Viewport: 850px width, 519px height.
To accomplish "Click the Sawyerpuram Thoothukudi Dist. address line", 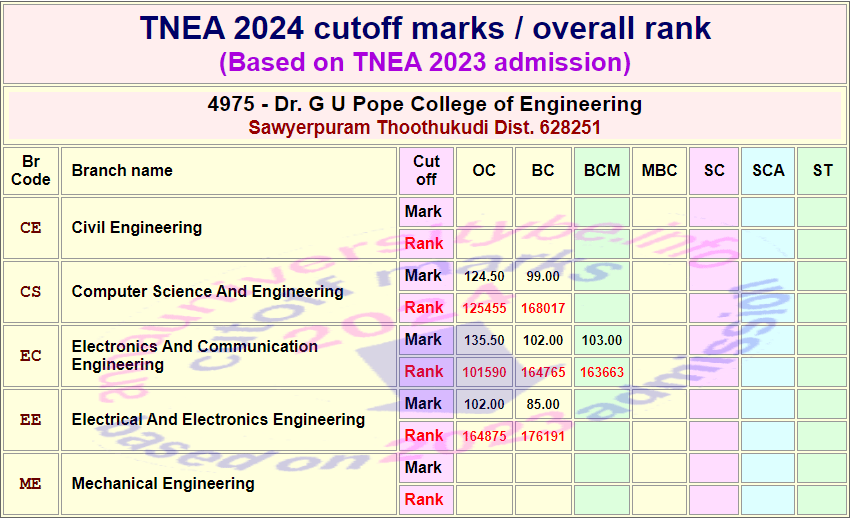I will (425, 127).
